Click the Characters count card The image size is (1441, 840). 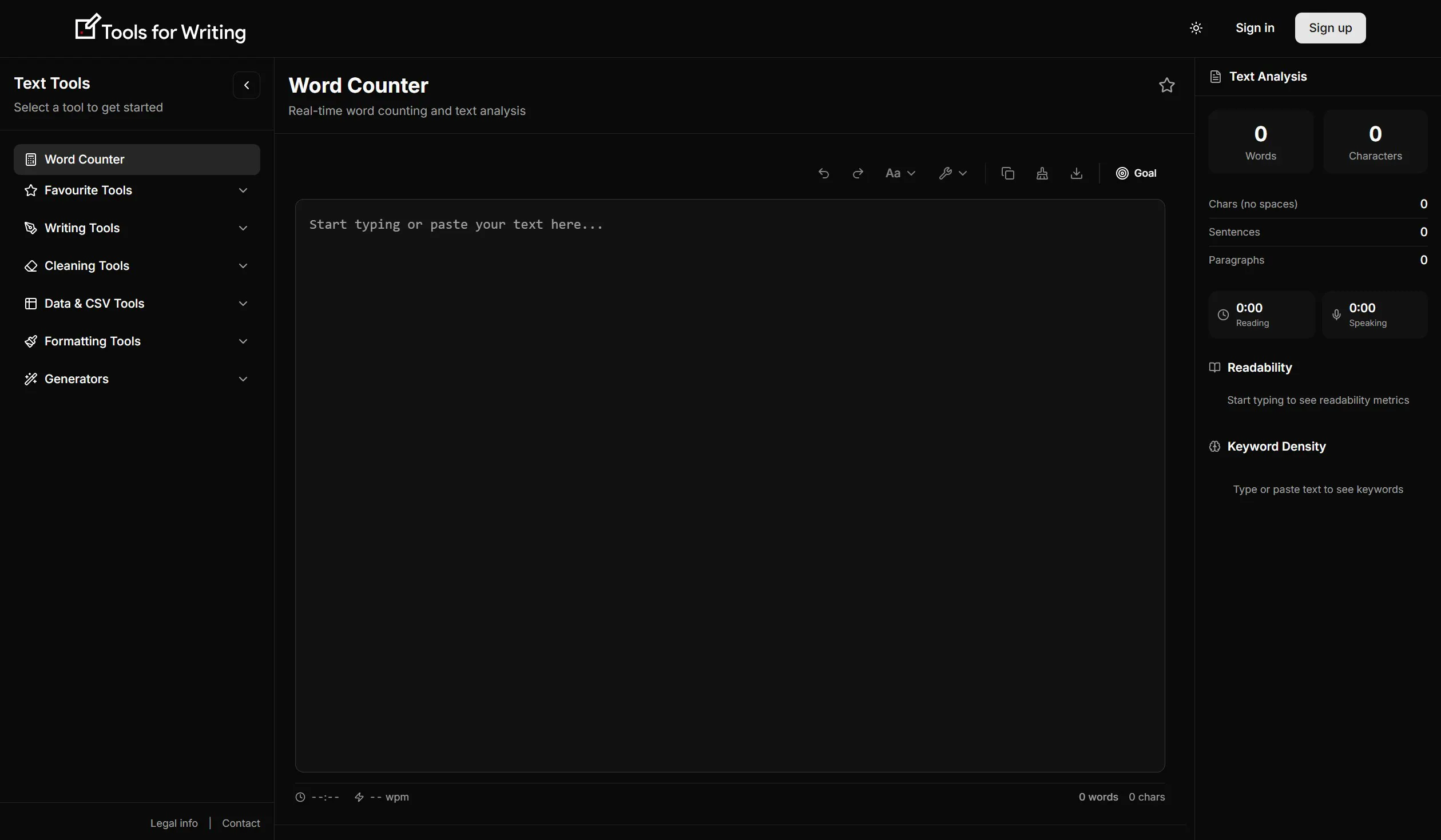[x=1375, y=141]
